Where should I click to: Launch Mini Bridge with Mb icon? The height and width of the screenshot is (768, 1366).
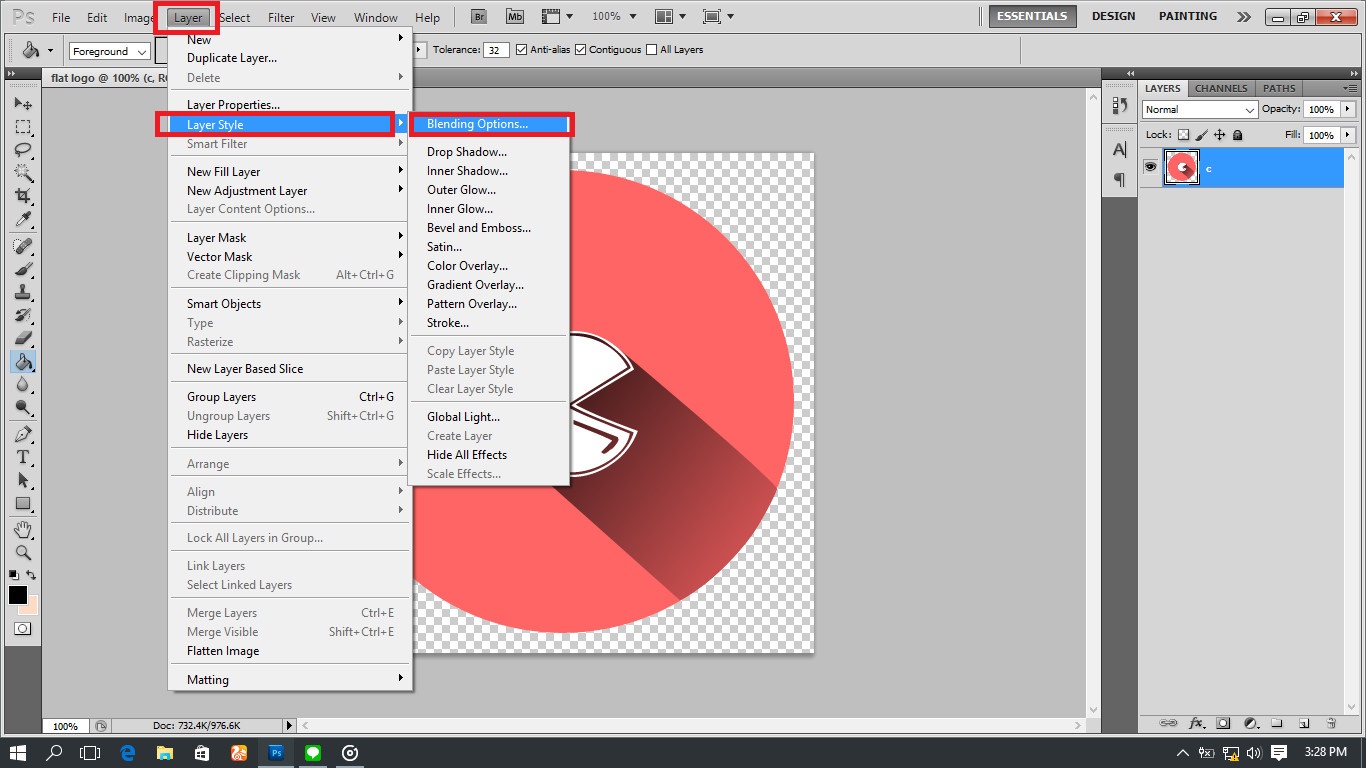click(x=514, y=17)
